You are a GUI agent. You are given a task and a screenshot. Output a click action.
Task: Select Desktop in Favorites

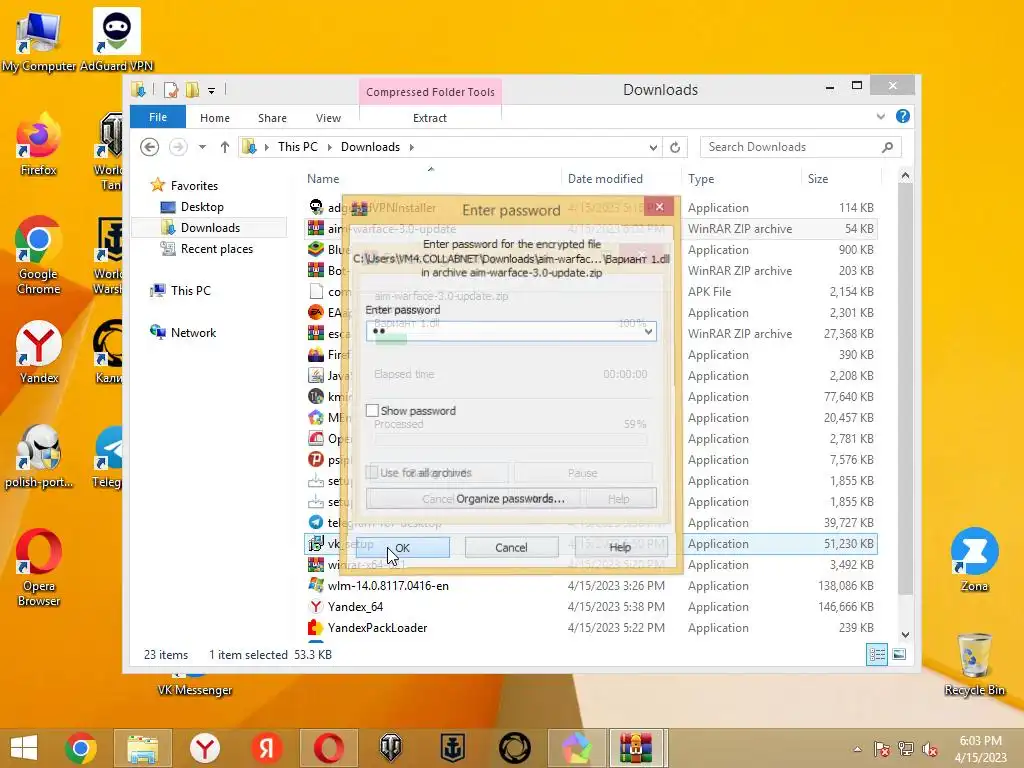pos(202,207)
